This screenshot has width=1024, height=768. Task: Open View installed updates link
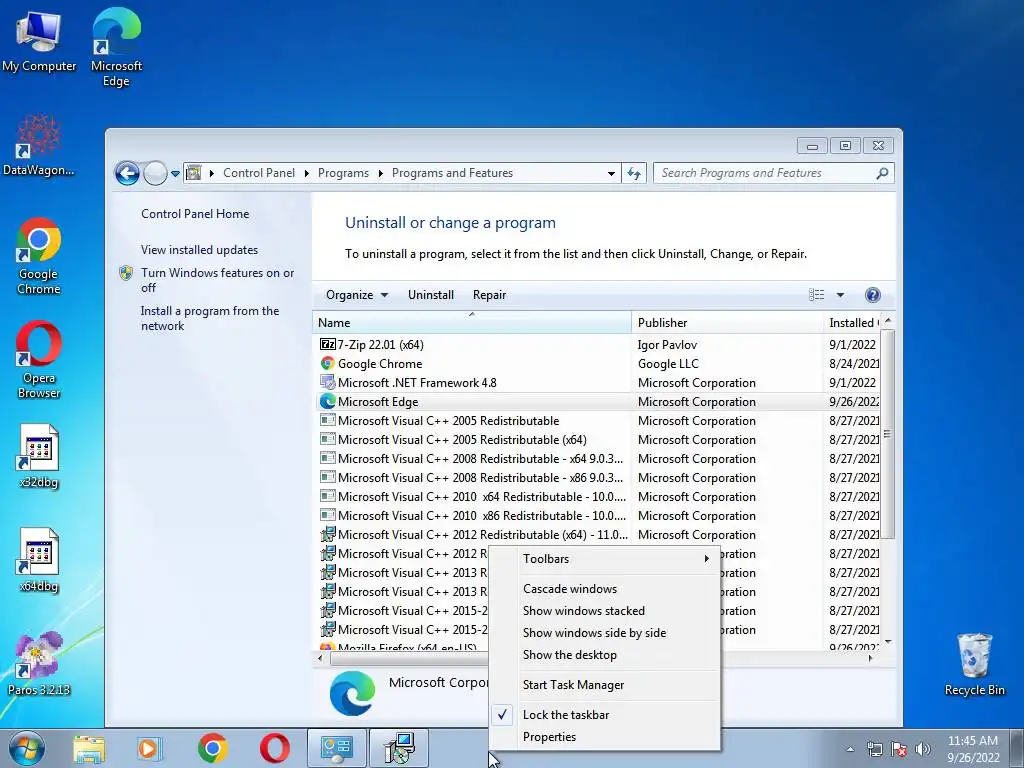click(199, 249)
